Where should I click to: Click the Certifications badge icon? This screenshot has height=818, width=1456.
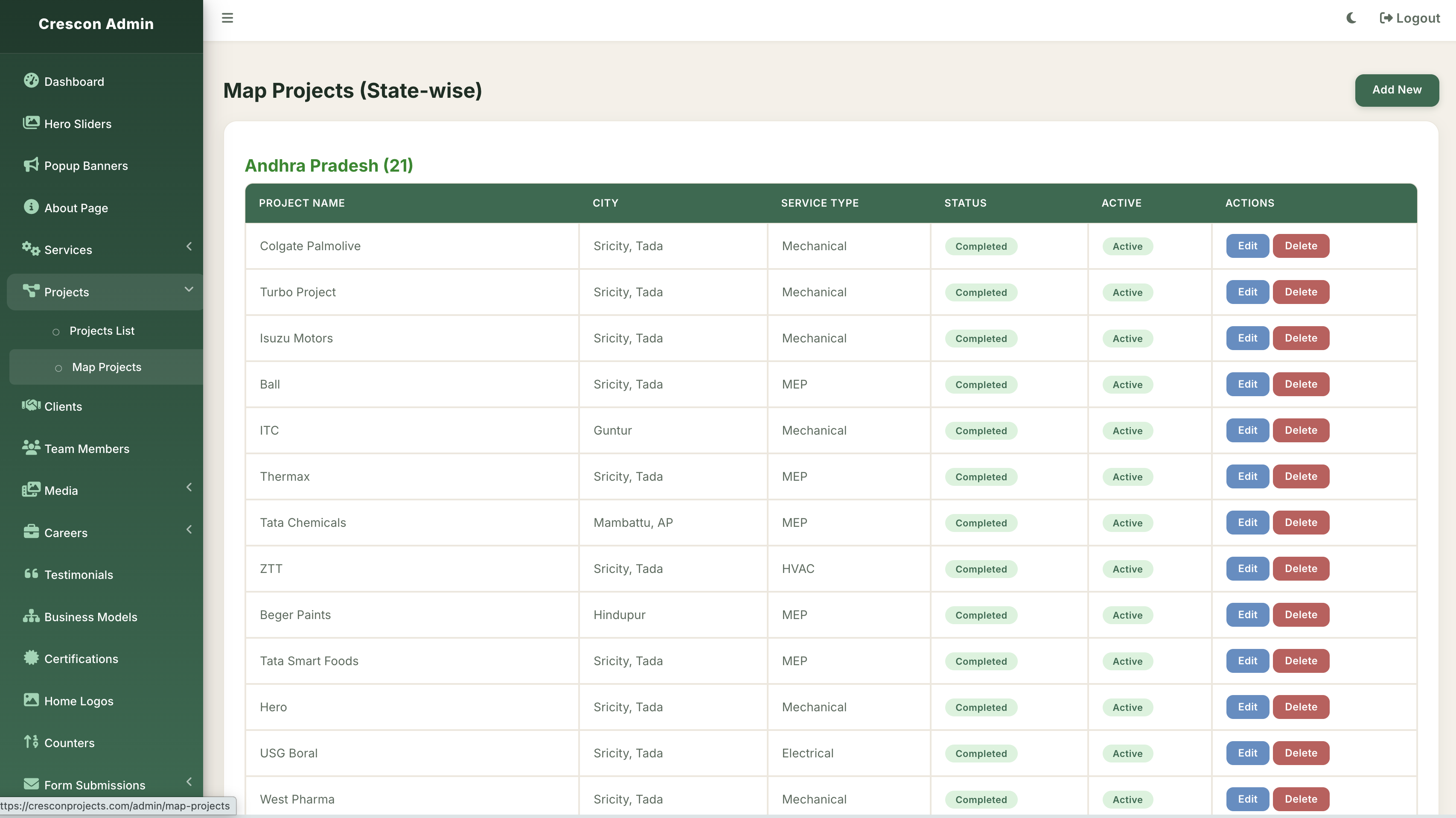[x=31, y=658]
